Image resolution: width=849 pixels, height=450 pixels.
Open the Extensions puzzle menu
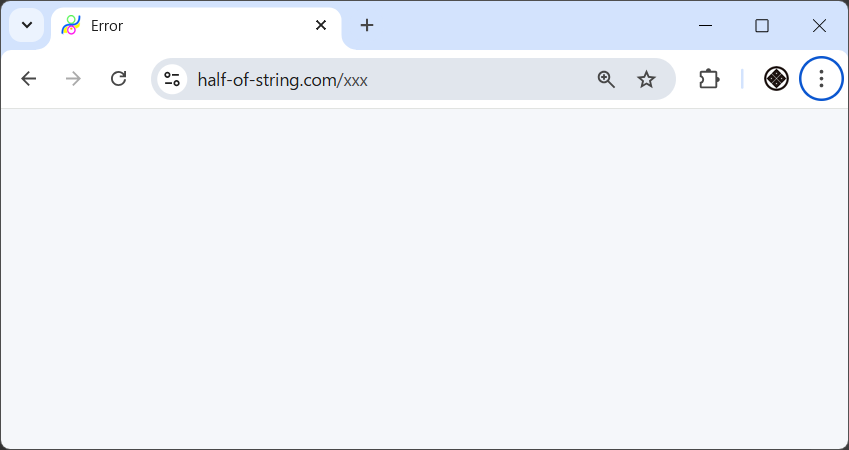tap(709, 79)
